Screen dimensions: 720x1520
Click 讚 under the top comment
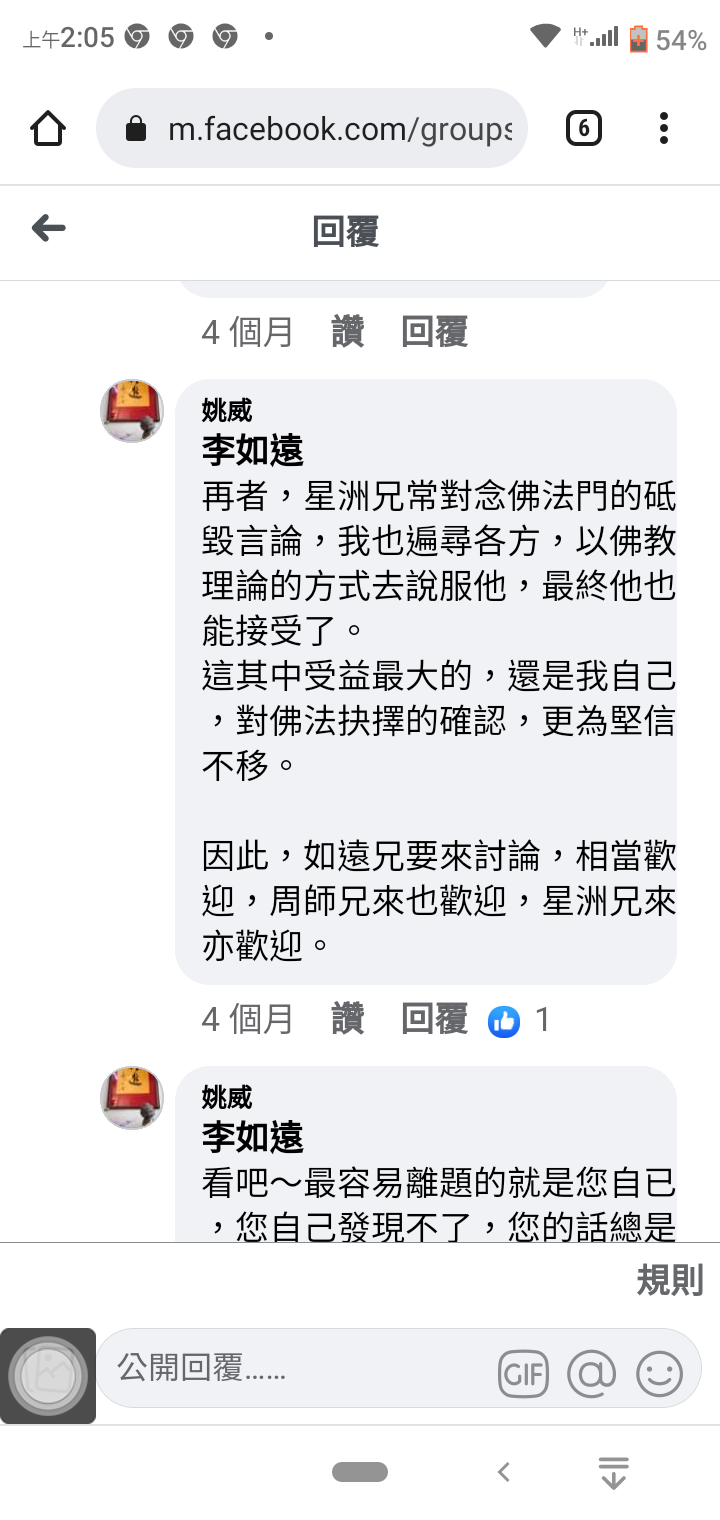pyautogui.click(x=348, y=332)
